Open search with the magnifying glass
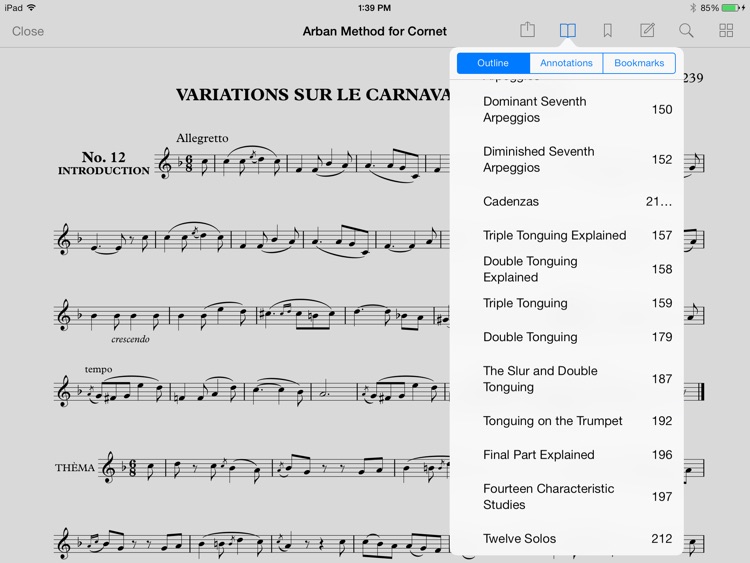 tap(686, 31)
